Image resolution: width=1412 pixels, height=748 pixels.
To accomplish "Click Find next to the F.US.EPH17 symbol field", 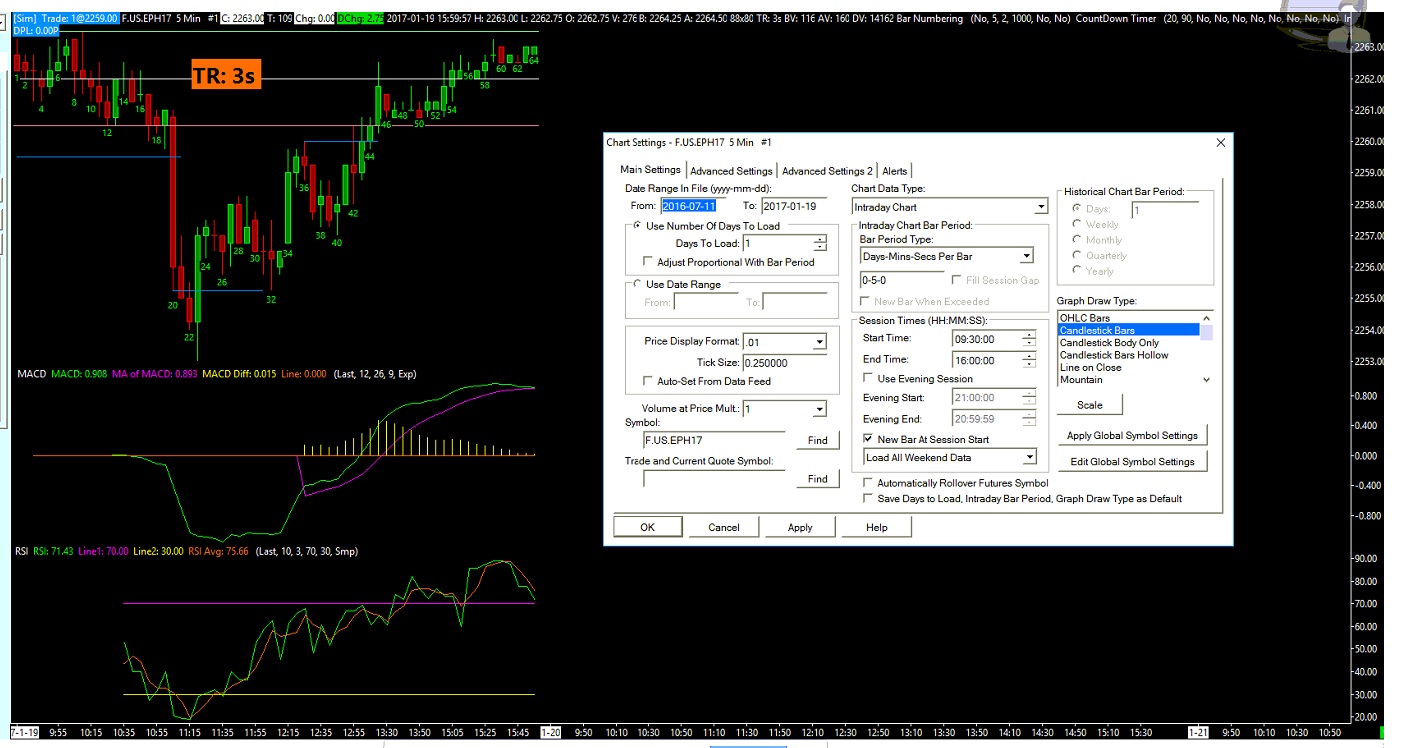I will click(x=817, y=440).
